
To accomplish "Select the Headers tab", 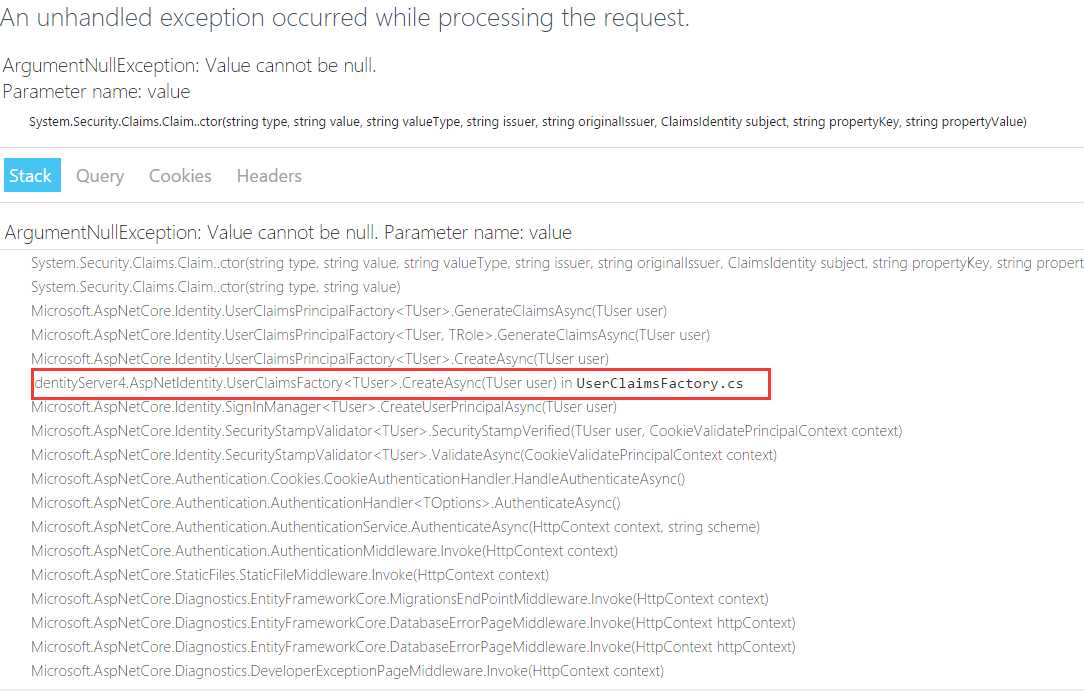I will (269, 176).
